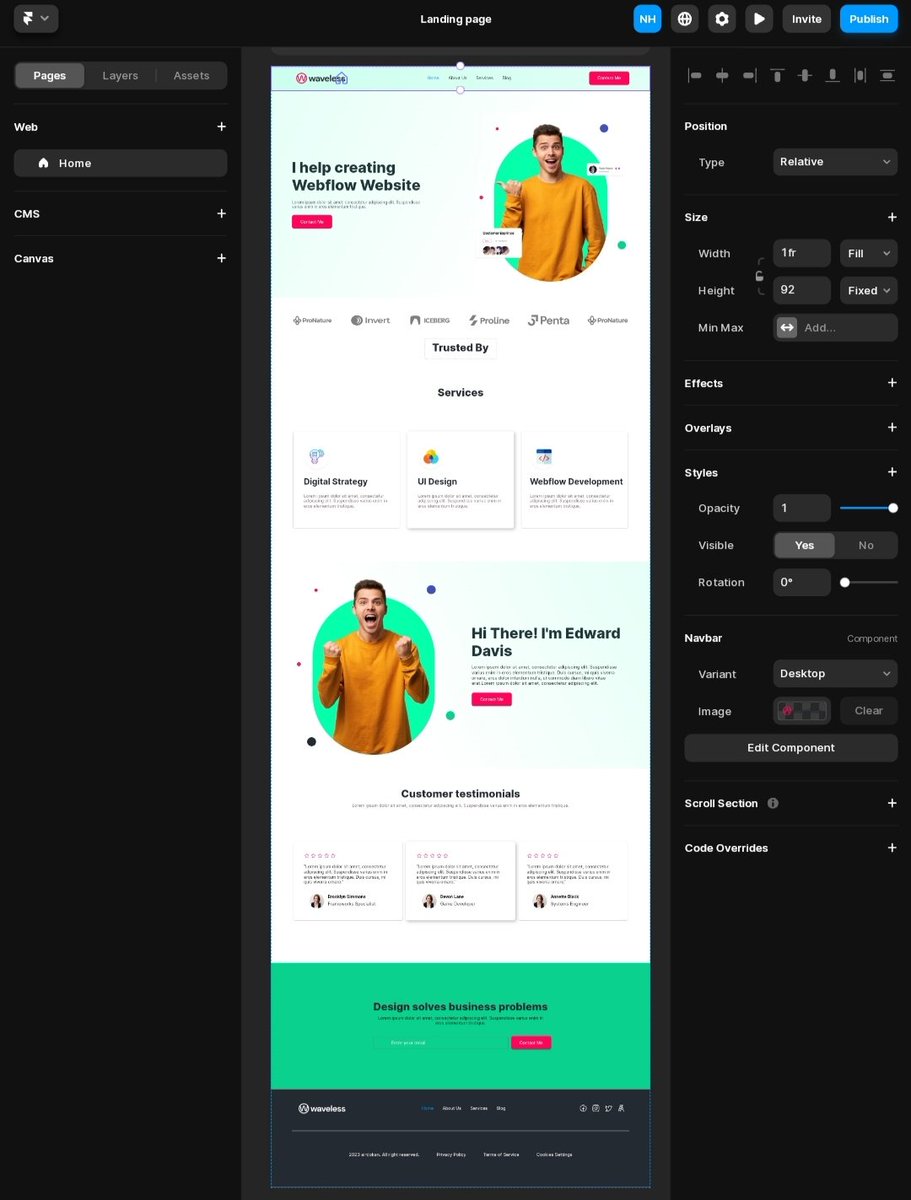Click the Min Max double-arrow icon
Image resolution: width=911 pixels, height=1200 pixels.
coord(786,327)
